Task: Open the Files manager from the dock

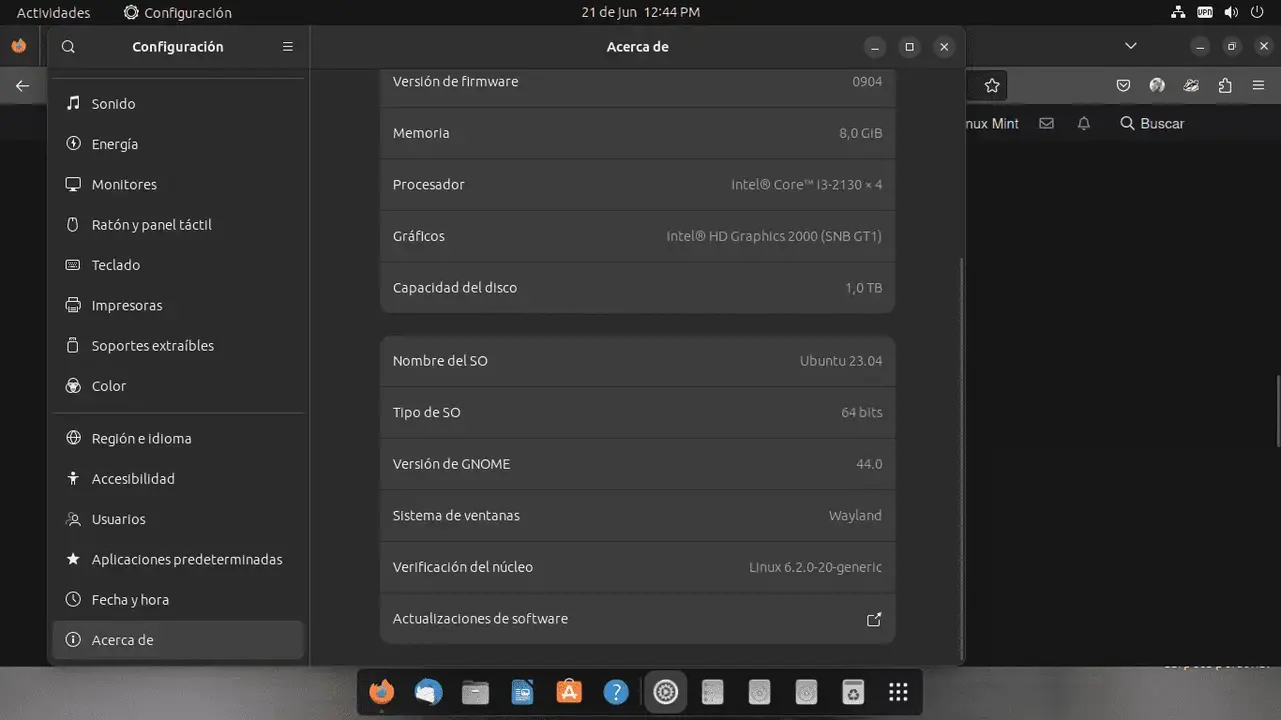Action: pos(475,692)
